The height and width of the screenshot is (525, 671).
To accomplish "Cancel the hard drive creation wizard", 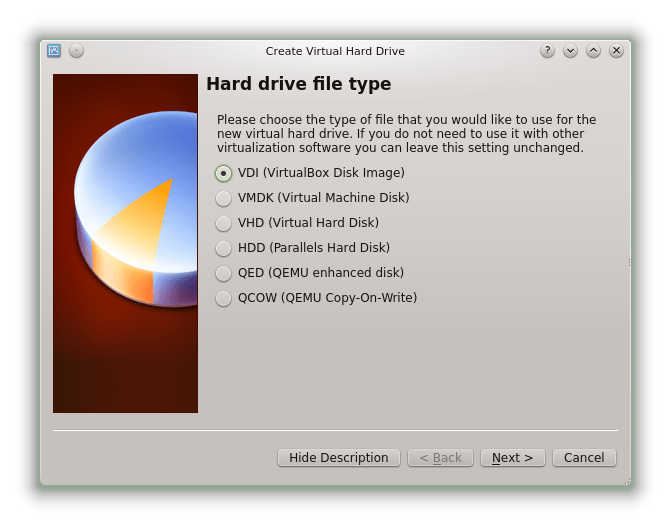I will coord(584,458).
